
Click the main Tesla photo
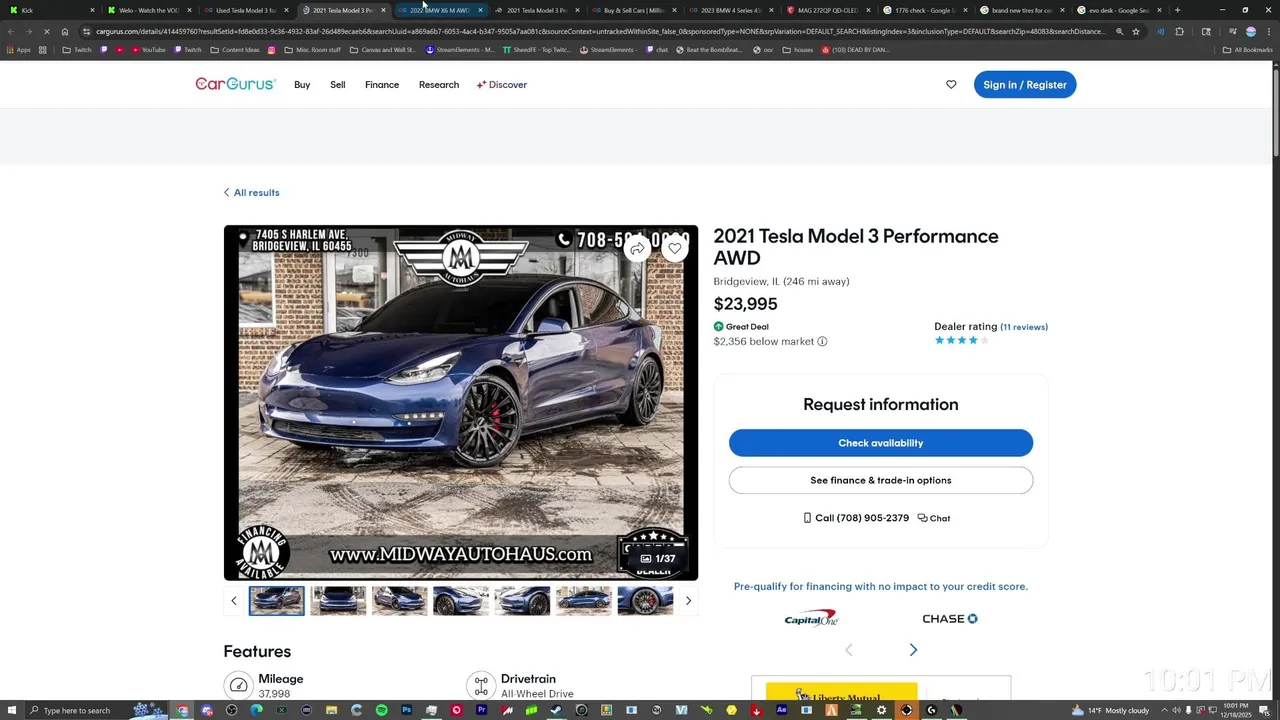pos(461,403)
